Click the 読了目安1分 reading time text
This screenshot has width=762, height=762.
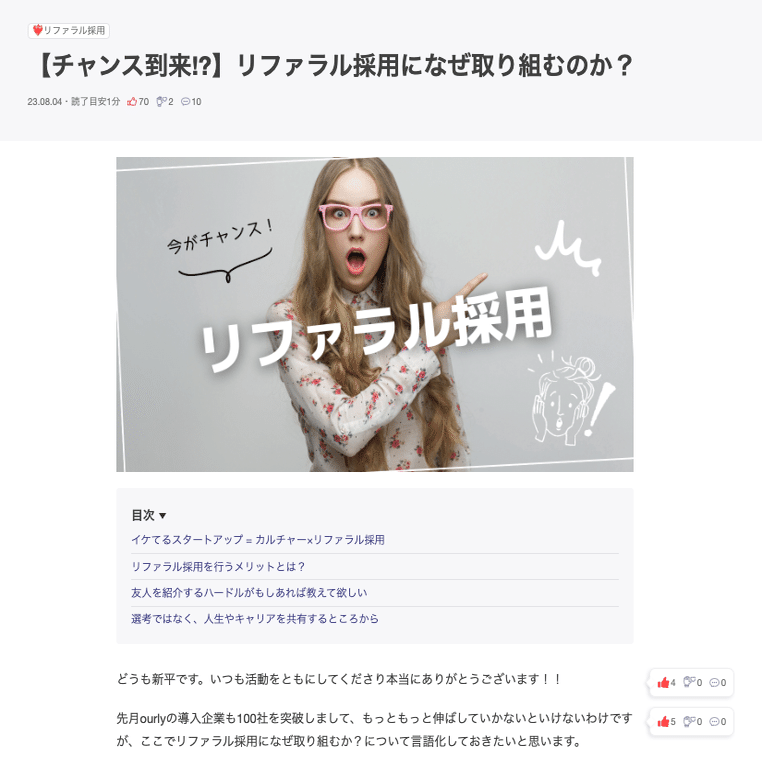point(95,102)
